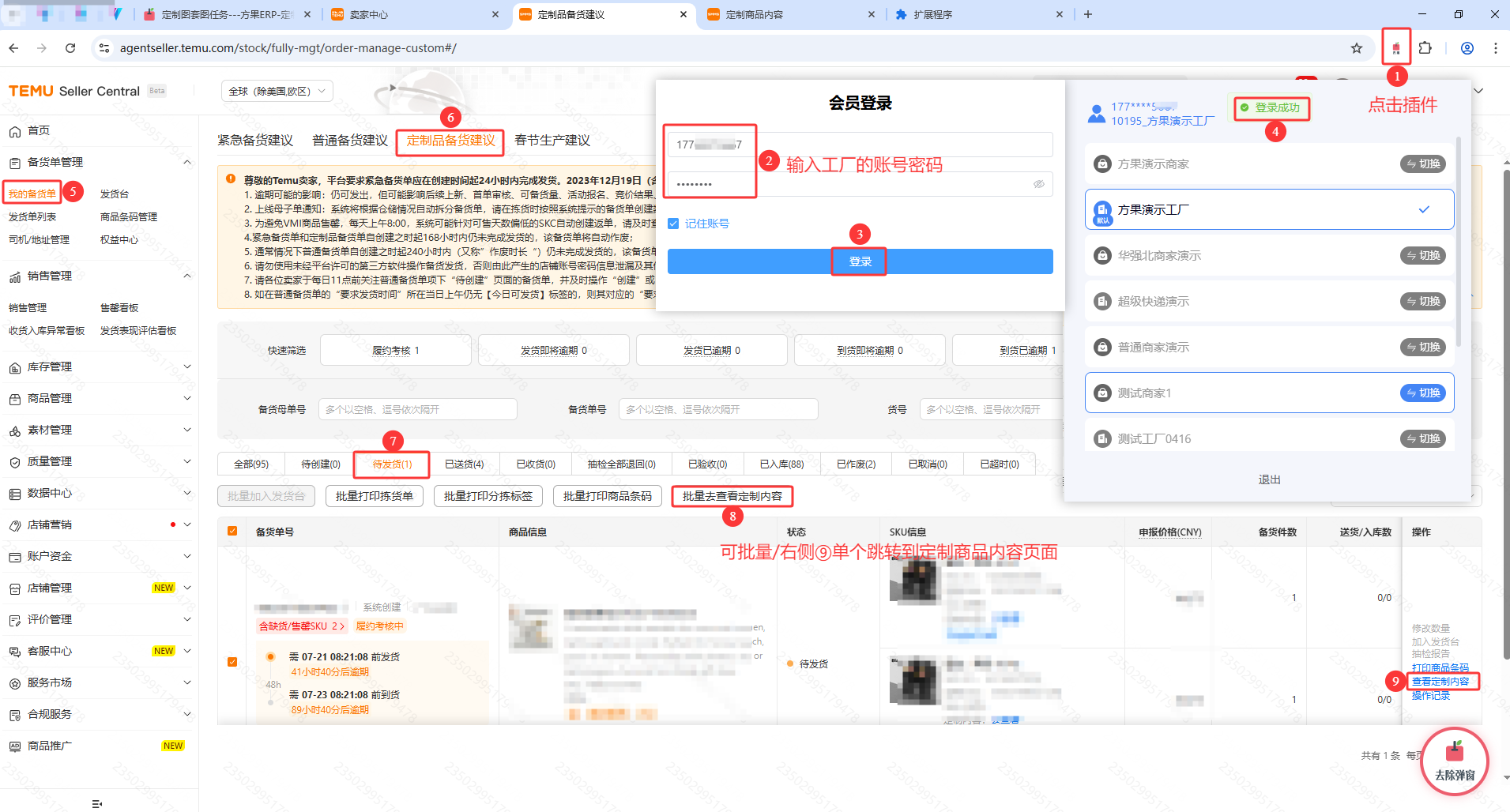This screenshot has width=1510, height=812.
Task: Uncheck the order row checkbox
Action: tap(232, 662)
